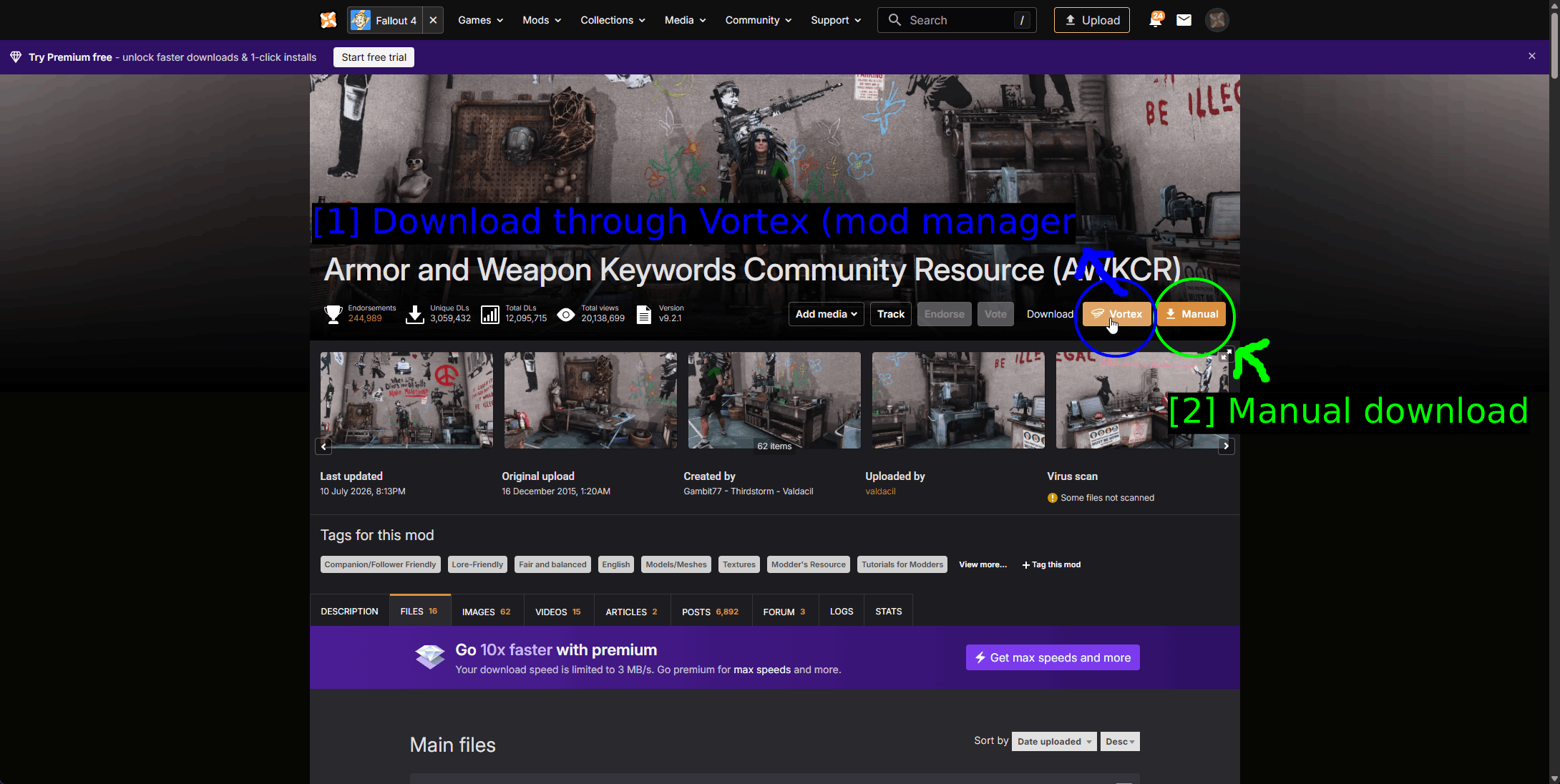Open the Stats tab
This screenshot has height=784, width=1560.
[889, 612]
